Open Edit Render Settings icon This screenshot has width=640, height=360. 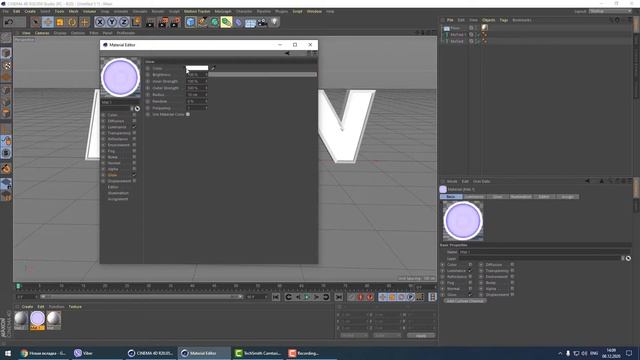coord(175,22)
